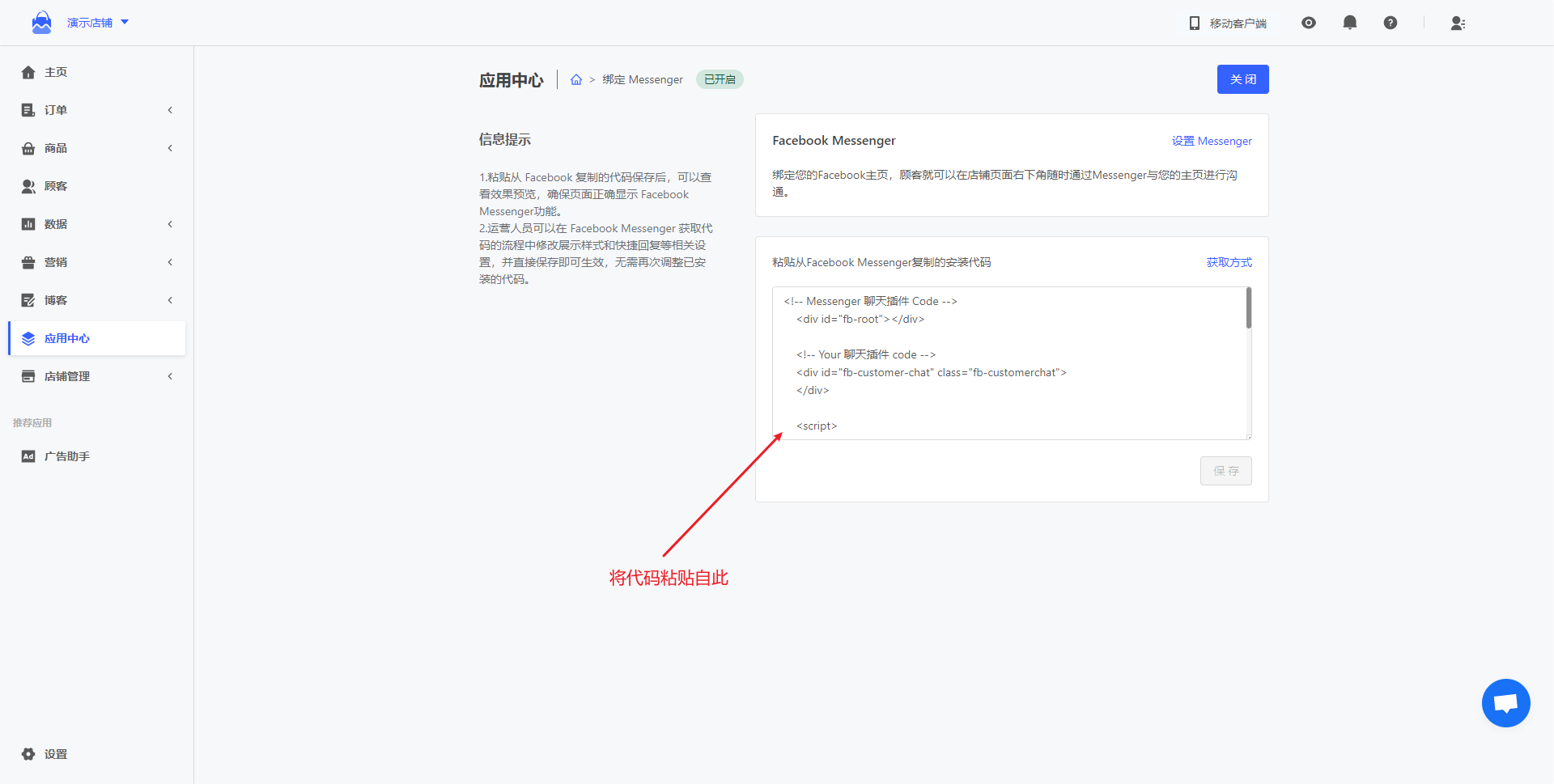The height and width of the screenshot is (784, 1554).
Task: Open the 设置 Messenger link
Action: pos(1212,141)
